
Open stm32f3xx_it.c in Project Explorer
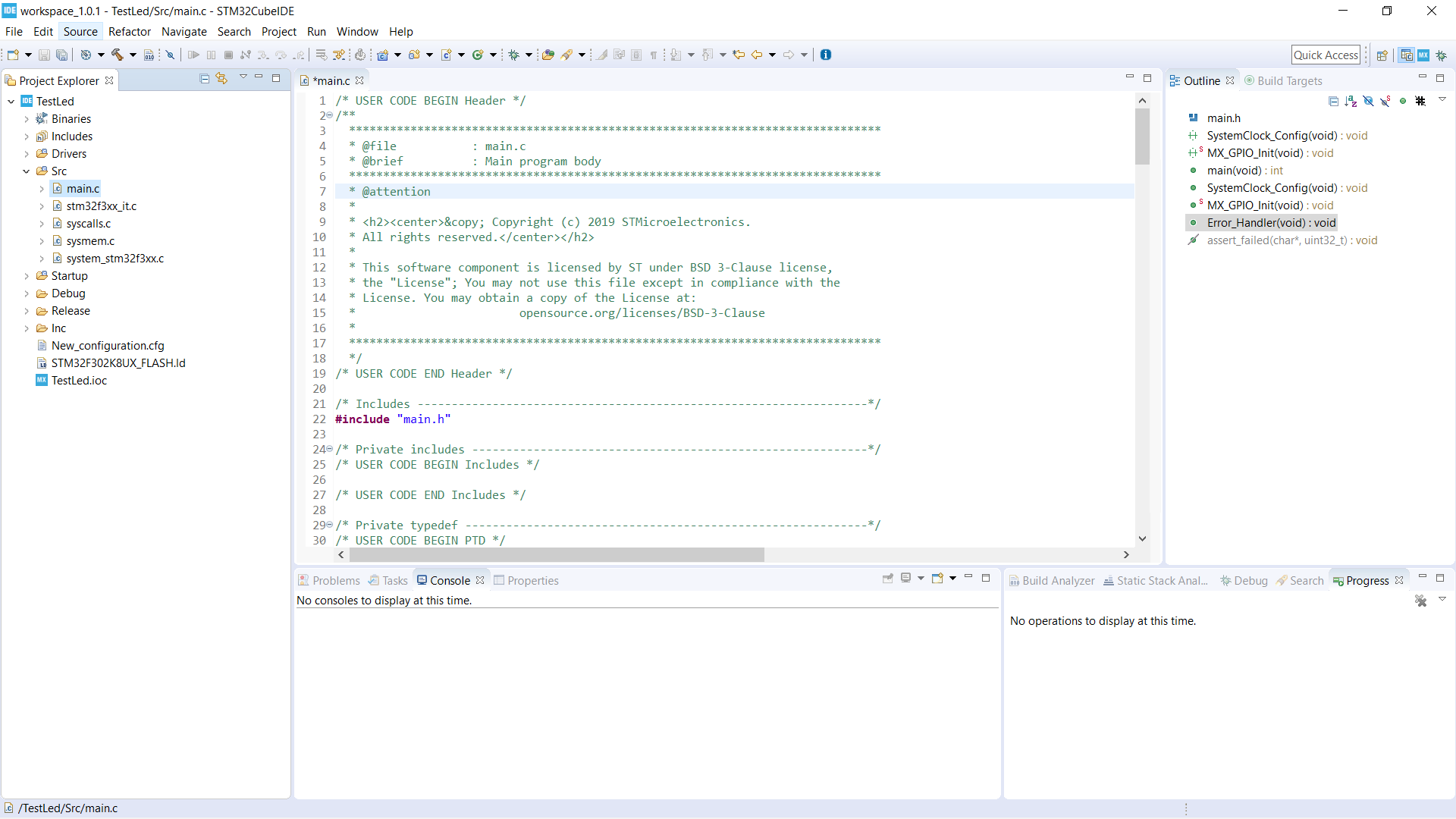coord(101,206)
